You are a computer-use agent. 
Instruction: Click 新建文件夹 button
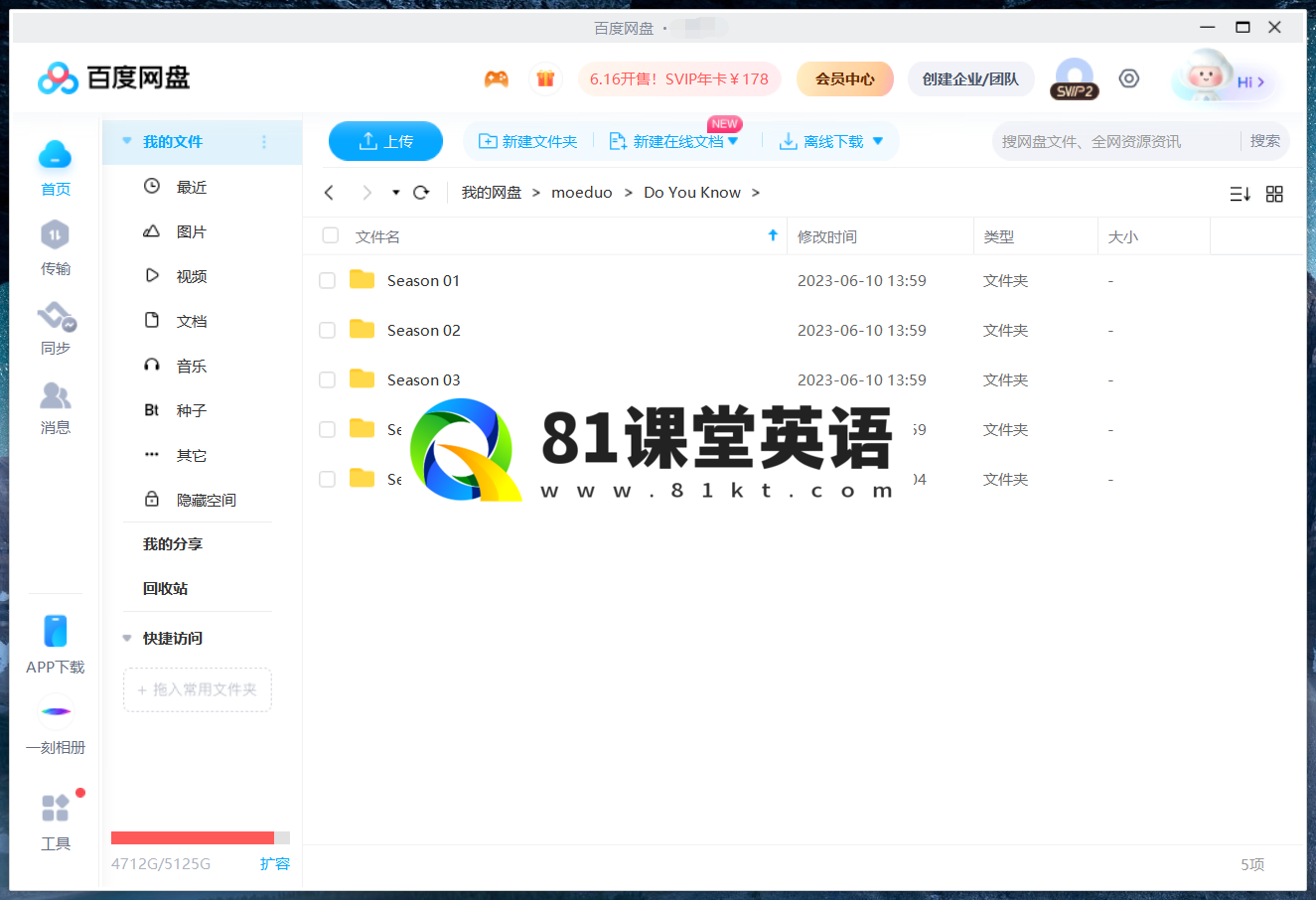pyautogui.click(x=528, y=142)
